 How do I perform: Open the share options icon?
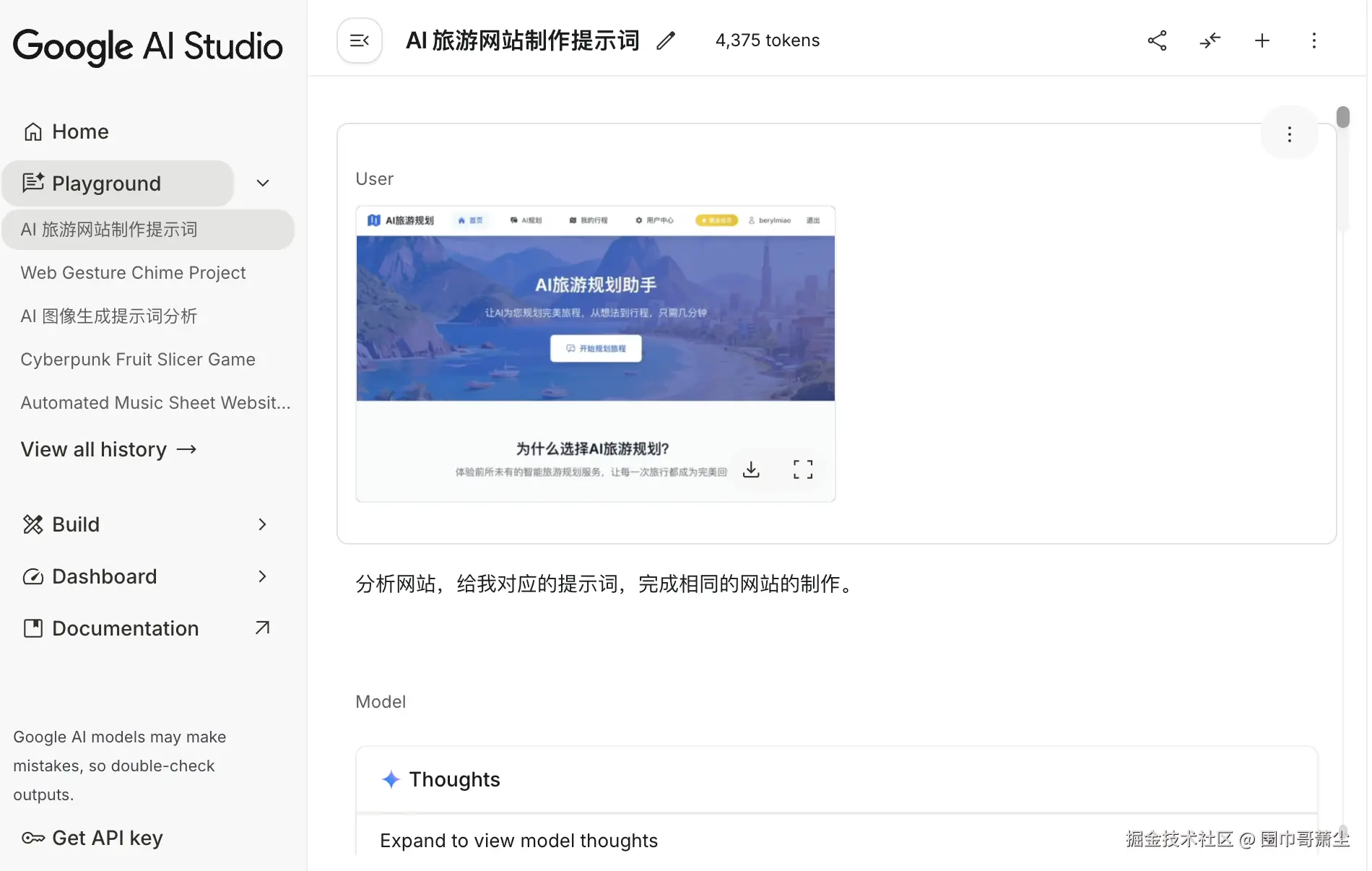coord(1158,40)
